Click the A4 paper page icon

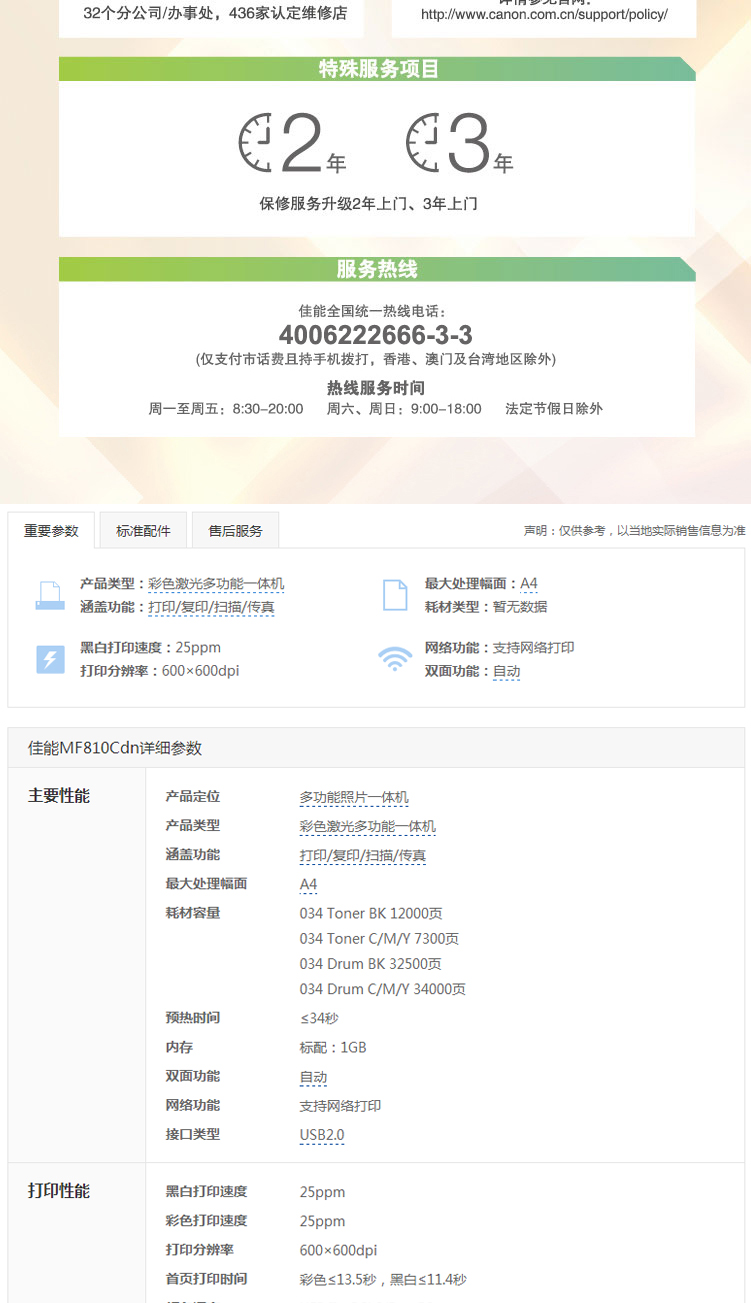(395, 595)
